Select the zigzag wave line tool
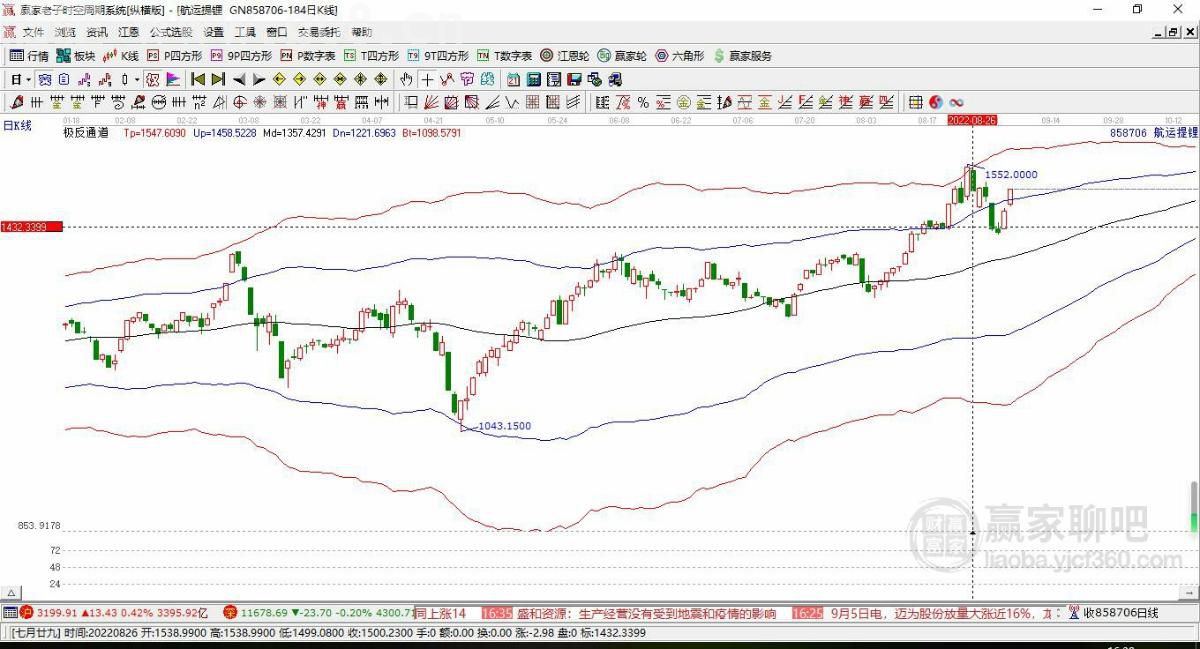 pyautogui.click(x=513, y=102)
